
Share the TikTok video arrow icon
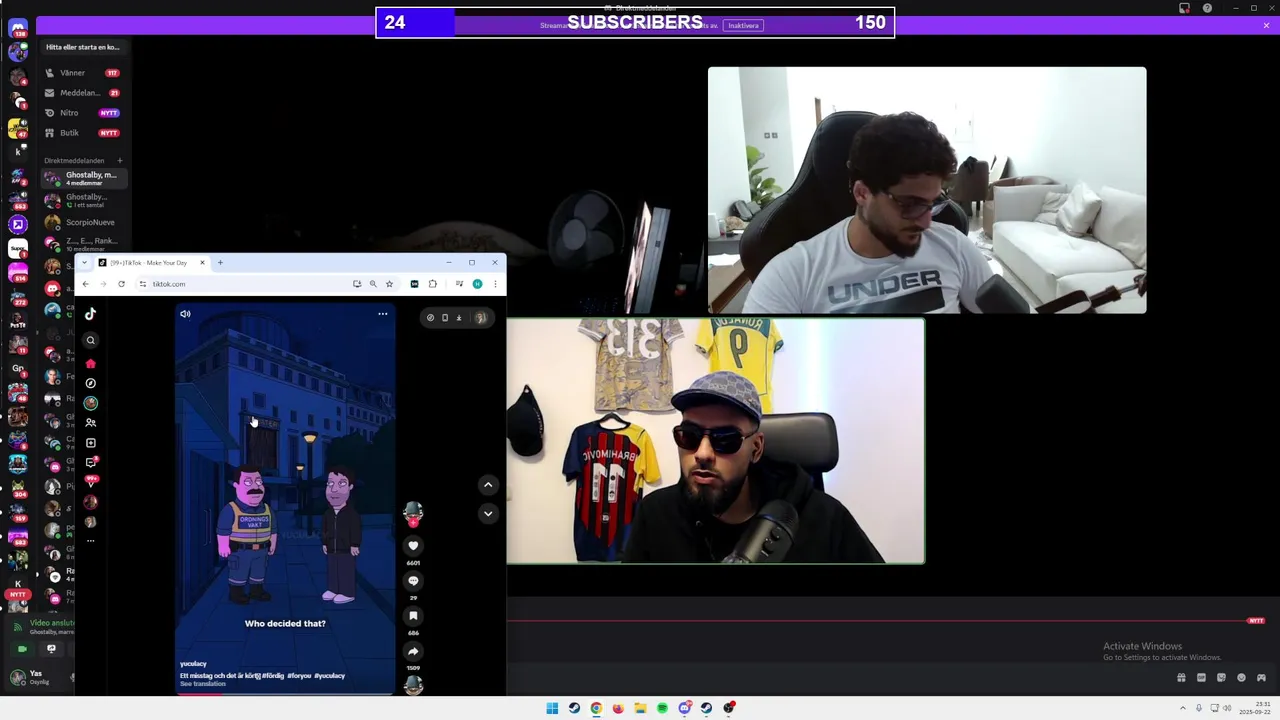(x=413, y=651)
